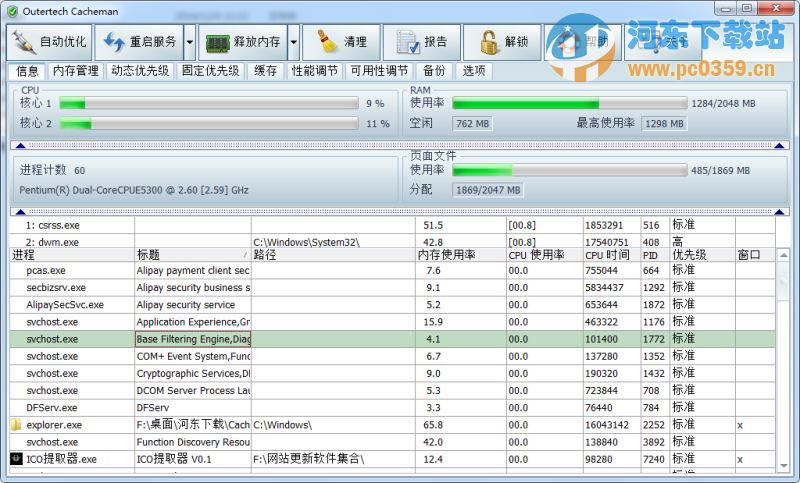This screenshot has height=483, width=800.
Task: Click the explorer.exe folder icon
Action: pyautogui.click(x=16, y=425)
